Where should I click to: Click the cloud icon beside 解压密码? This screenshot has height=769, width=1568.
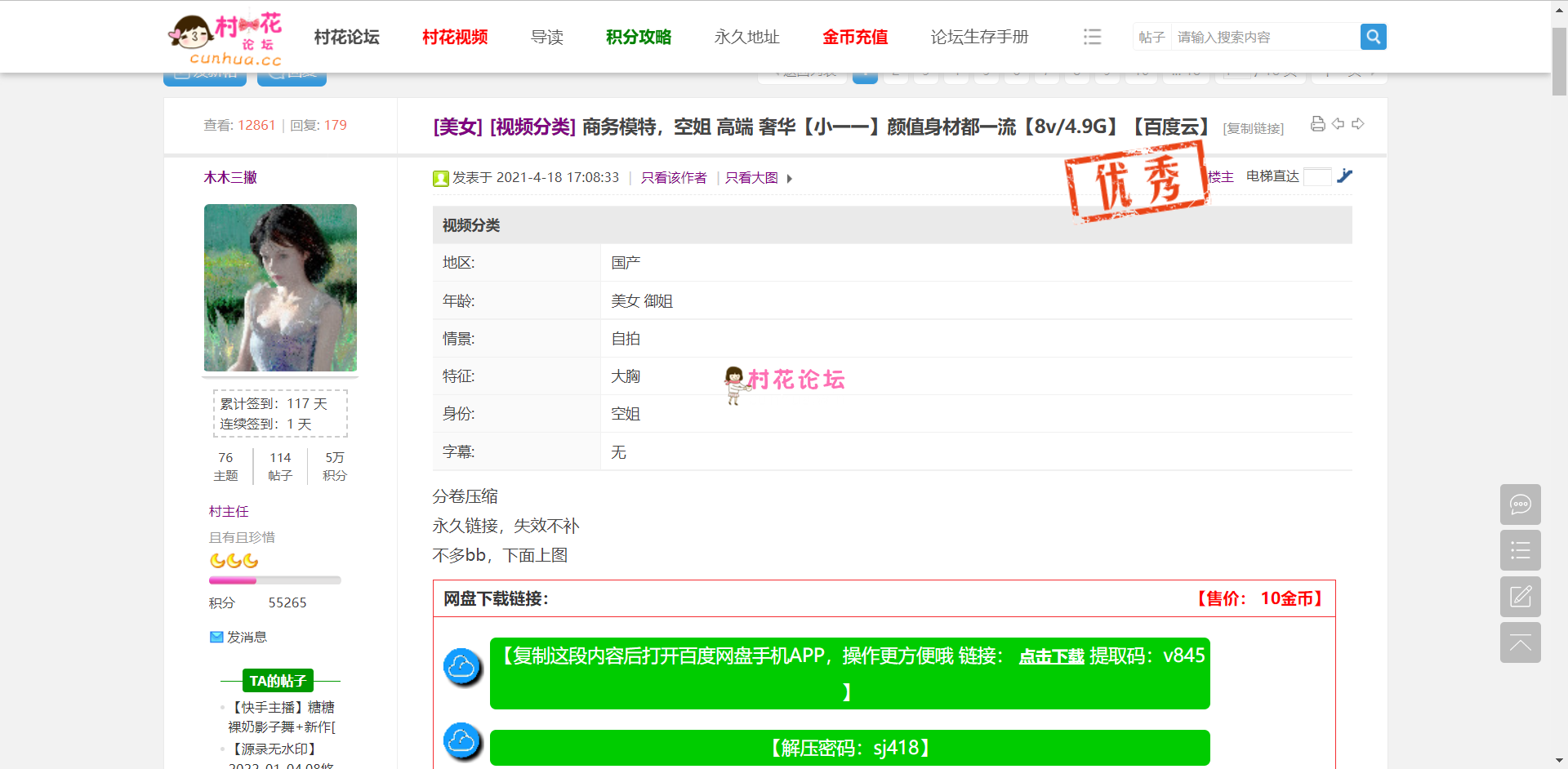coord(462,741)
